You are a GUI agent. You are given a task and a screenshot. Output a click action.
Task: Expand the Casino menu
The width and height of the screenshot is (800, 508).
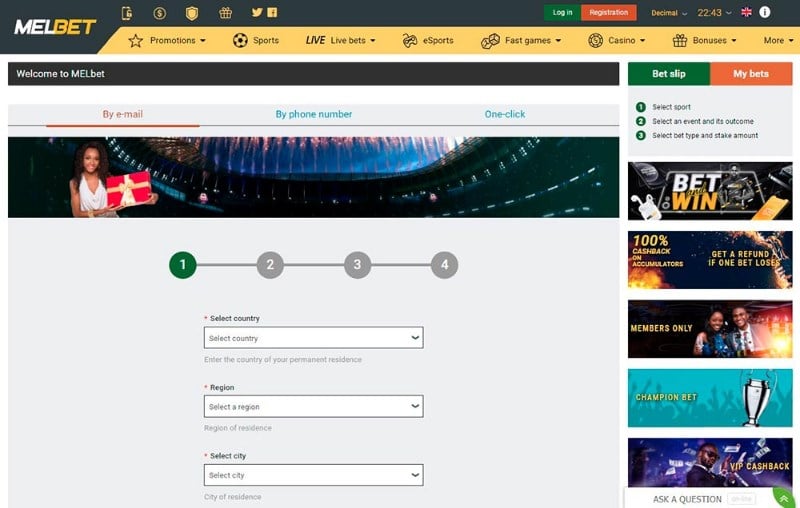pos(627,40)
